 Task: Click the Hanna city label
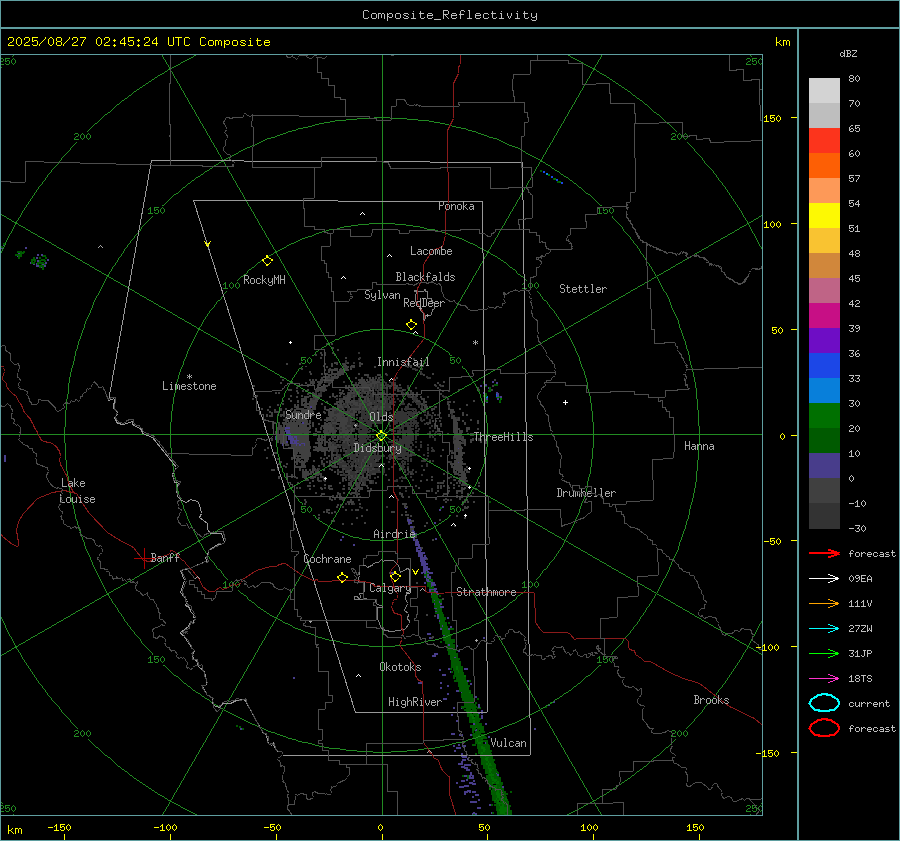pos(699,446)
